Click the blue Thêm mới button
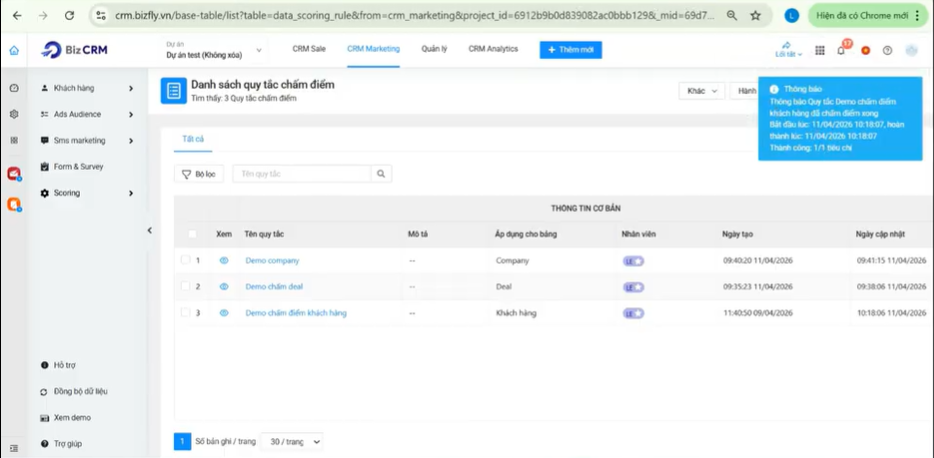 (571, 50)
